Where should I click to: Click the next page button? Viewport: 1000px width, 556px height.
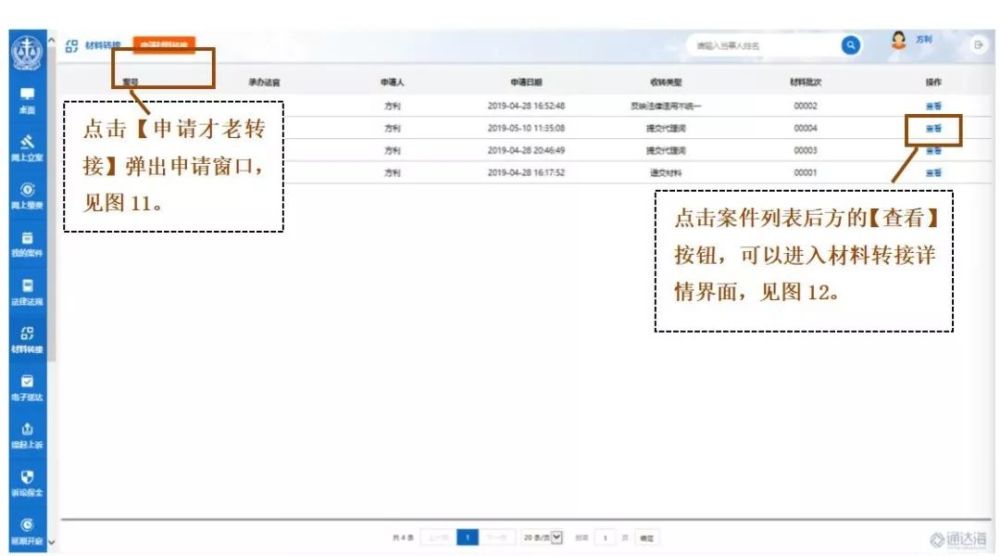(497, 538)
